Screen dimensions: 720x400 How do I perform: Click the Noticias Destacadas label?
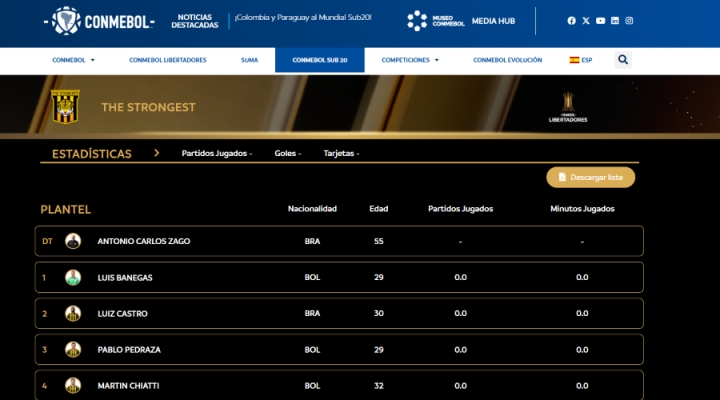[x=195, y=21]
